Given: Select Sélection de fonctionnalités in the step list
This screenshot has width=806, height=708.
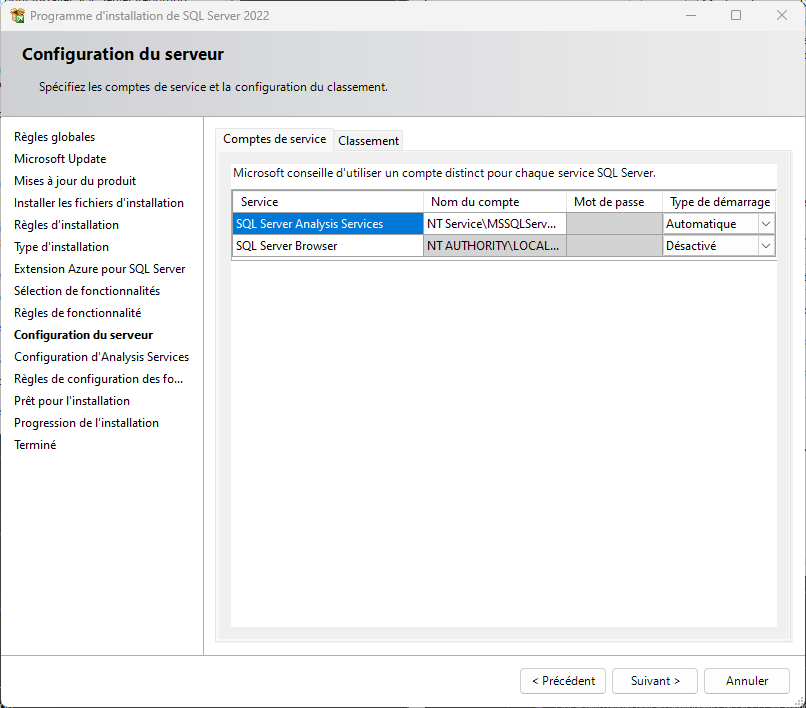Looking at the screenshot, I should pos(87,291).
